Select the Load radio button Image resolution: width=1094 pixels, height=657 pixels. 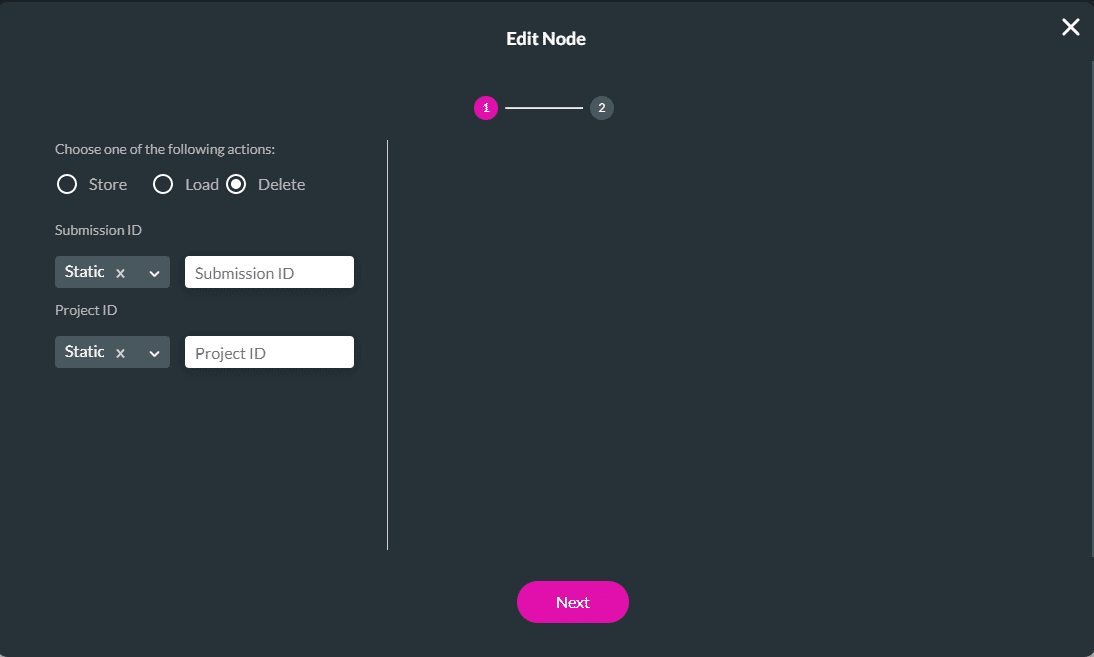163,184
